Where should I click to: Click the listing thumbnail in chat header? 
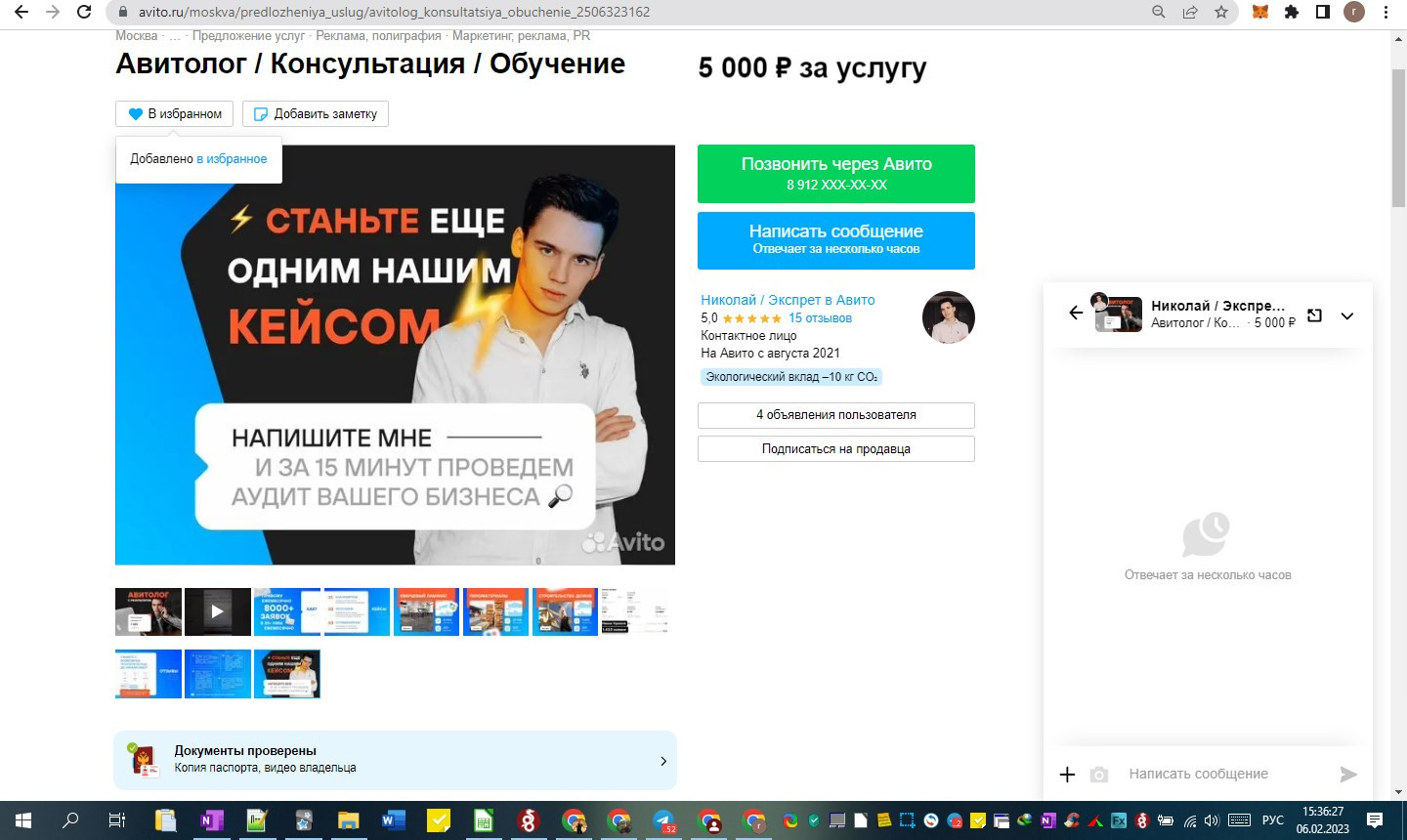[x=1119, y=315]
